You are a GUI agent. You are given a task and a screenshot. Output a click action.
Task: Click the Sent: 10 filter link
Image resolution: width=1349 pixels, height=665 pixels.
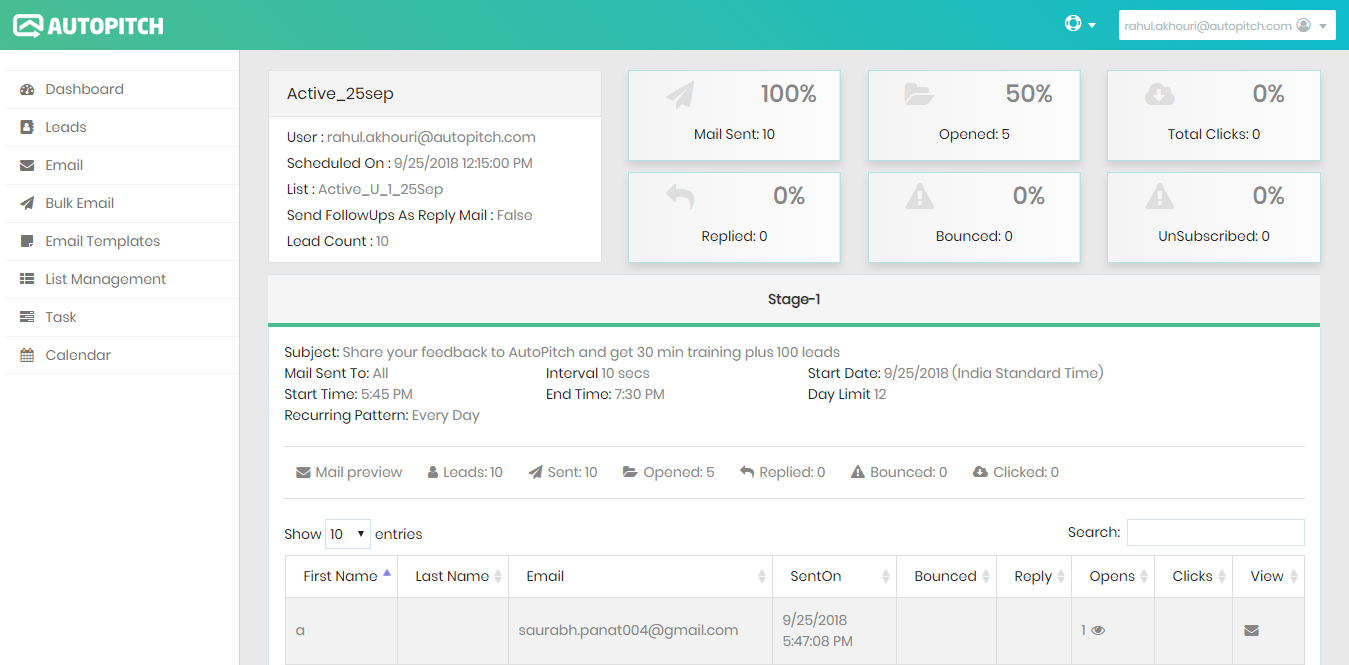coord(563,472)
